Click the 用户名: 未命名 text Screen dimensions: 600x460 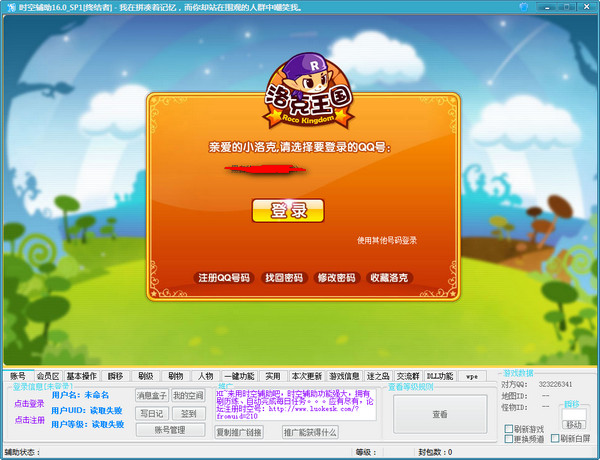[x=80, y=395]
